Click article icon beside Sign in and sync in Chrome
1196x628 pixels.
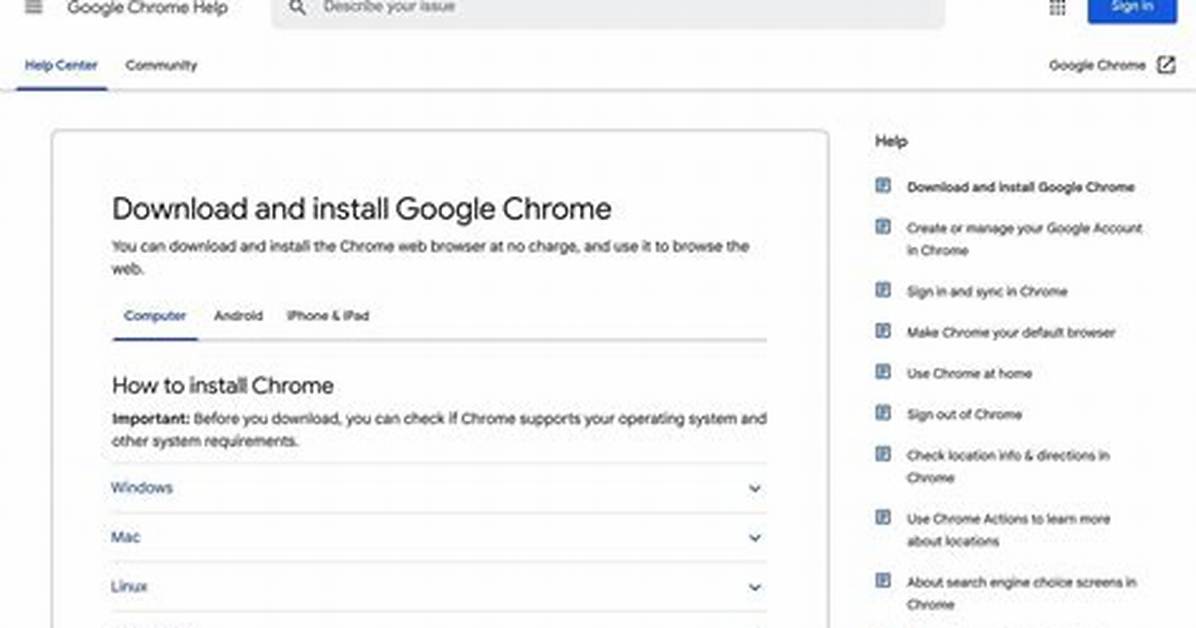coord(883,290)
